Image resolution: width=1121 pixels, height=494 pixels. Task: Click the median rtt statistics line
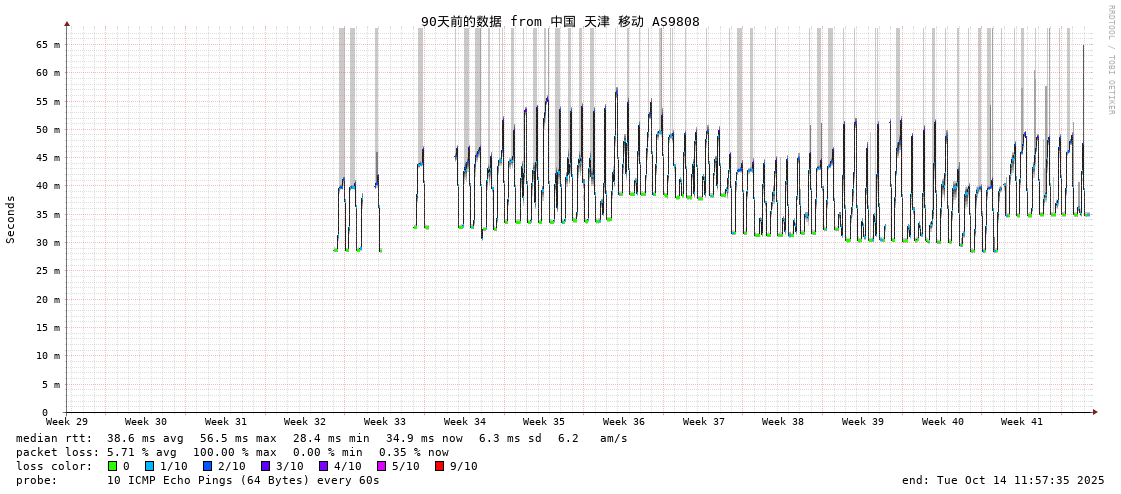point(322,438)
